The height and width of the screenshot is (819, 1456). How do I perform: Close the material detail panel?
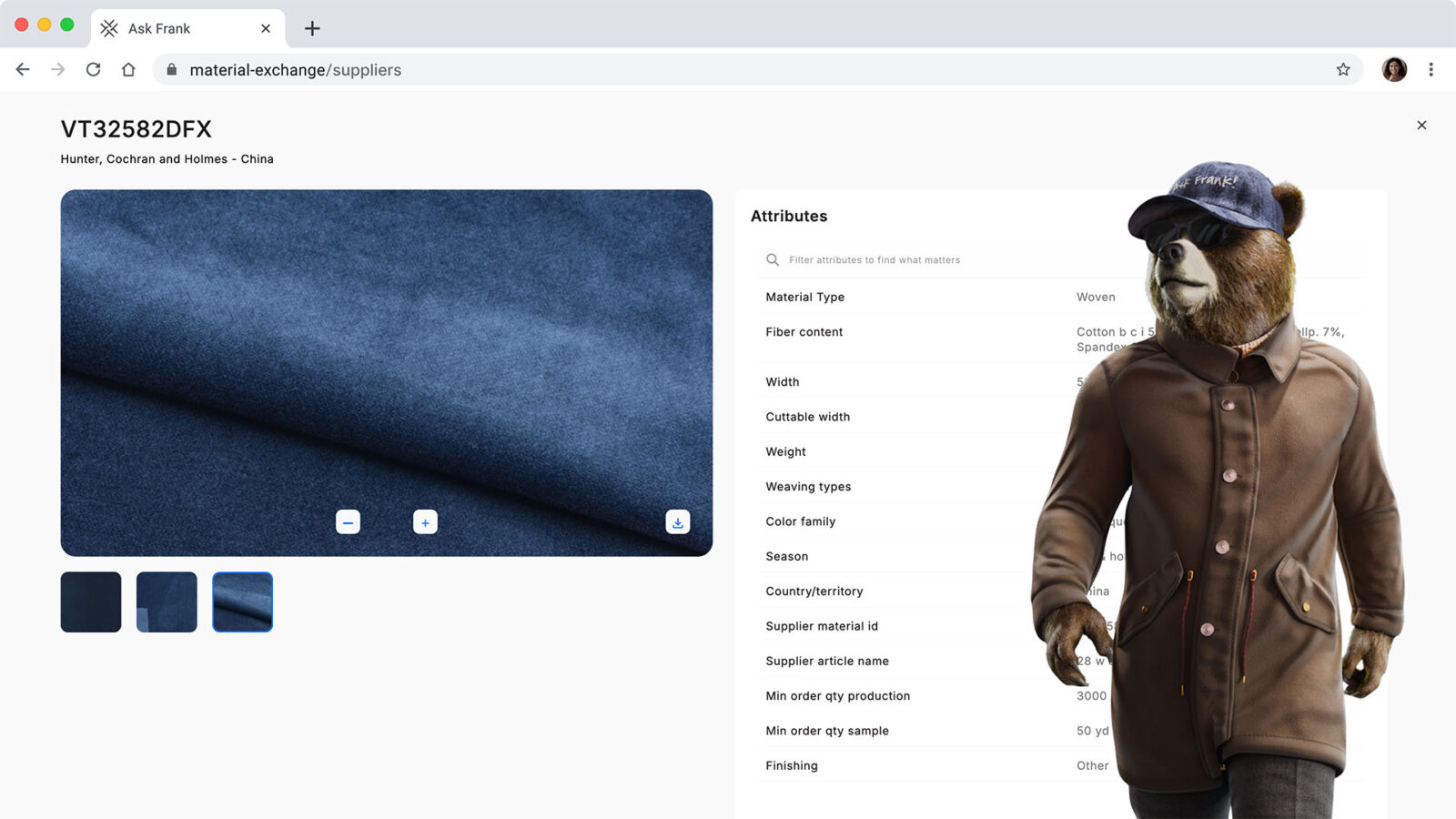[1421, 126]
